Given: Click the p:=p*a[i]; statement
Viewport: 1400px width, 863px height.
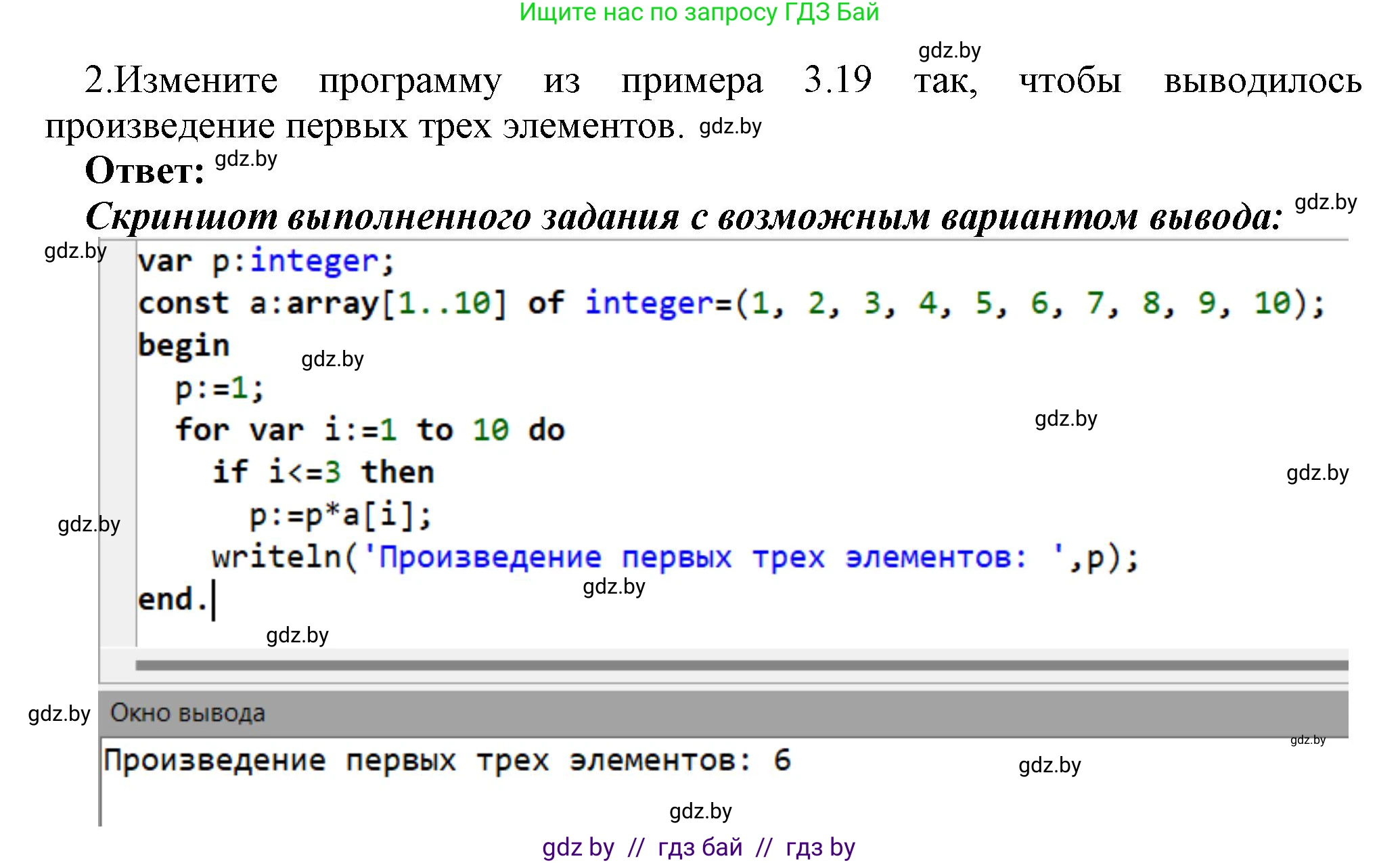Looking at the screenshot, I should (x=340, y=514).
